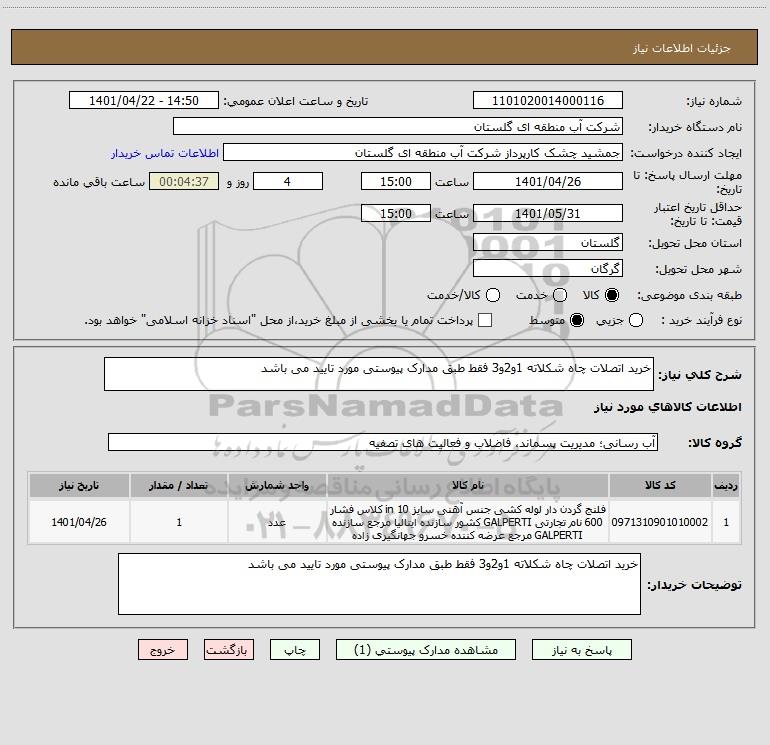Click requester field جمشید چشک کارپرداز

tap(423, 153)
